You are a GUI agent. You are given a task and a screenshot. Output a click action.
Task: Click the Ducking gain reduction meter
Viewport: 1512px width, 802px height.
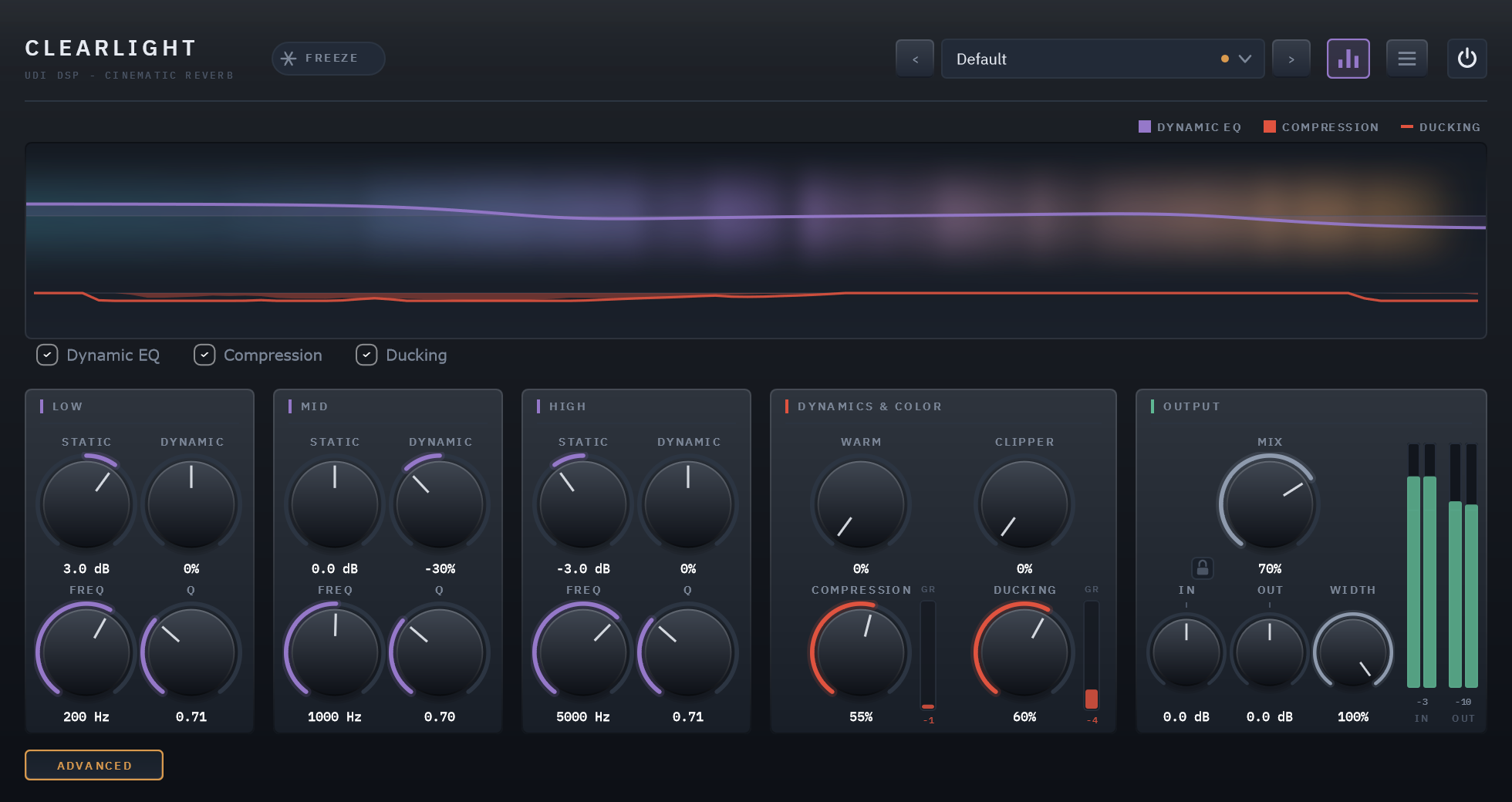[x=1092, y=655]
